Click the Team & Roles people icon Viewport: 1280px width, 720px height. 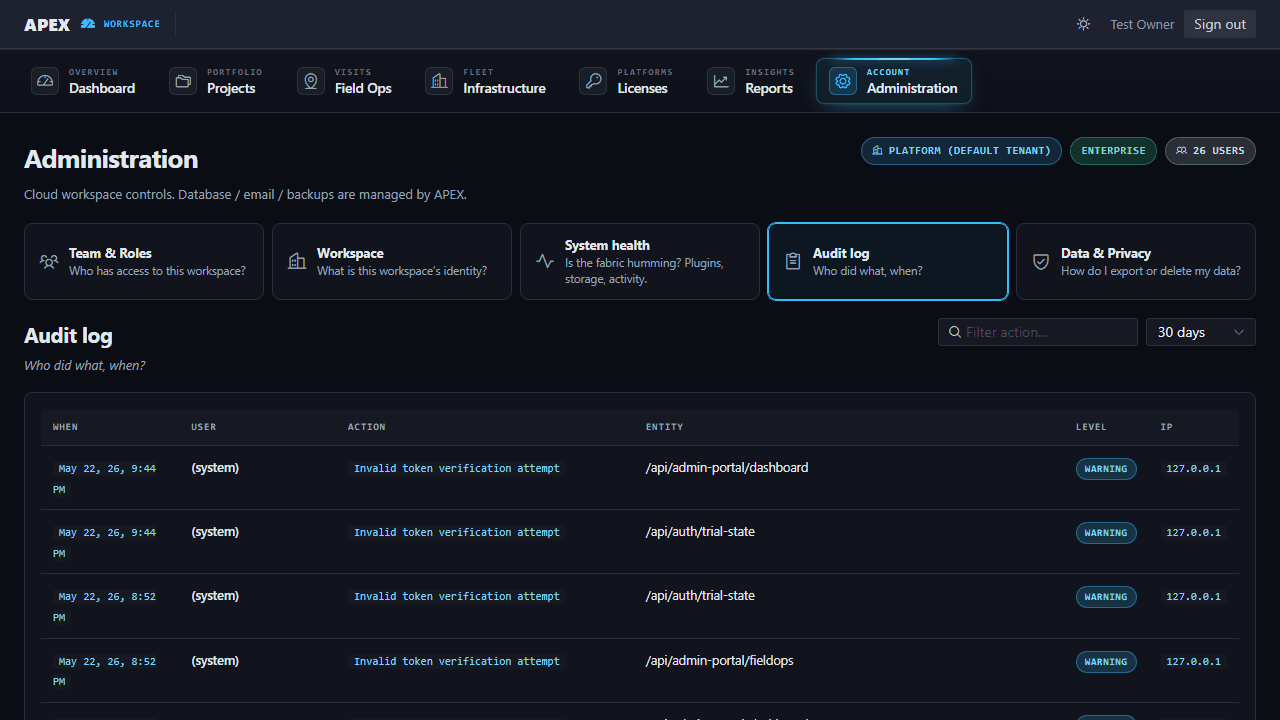[x=49, y=262]
